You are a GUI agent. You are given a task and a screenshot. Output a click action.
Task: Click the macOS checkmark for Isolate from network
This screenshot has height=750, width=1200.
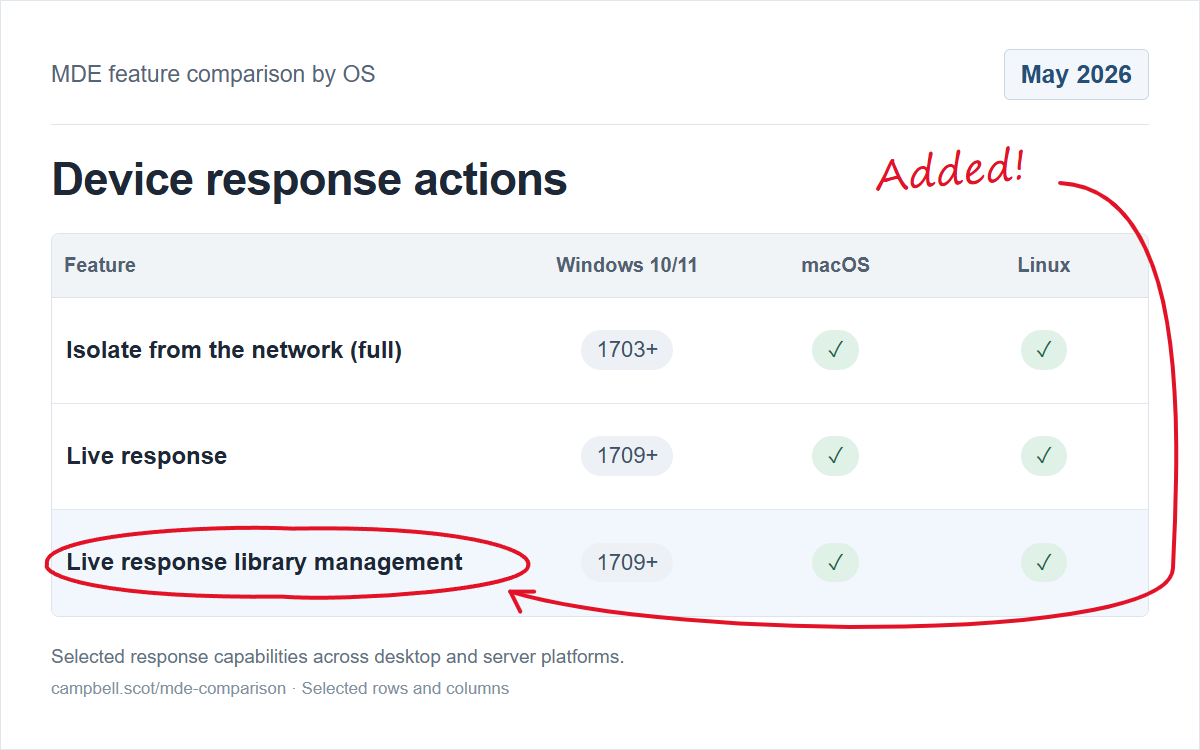[x=835, y=350]
